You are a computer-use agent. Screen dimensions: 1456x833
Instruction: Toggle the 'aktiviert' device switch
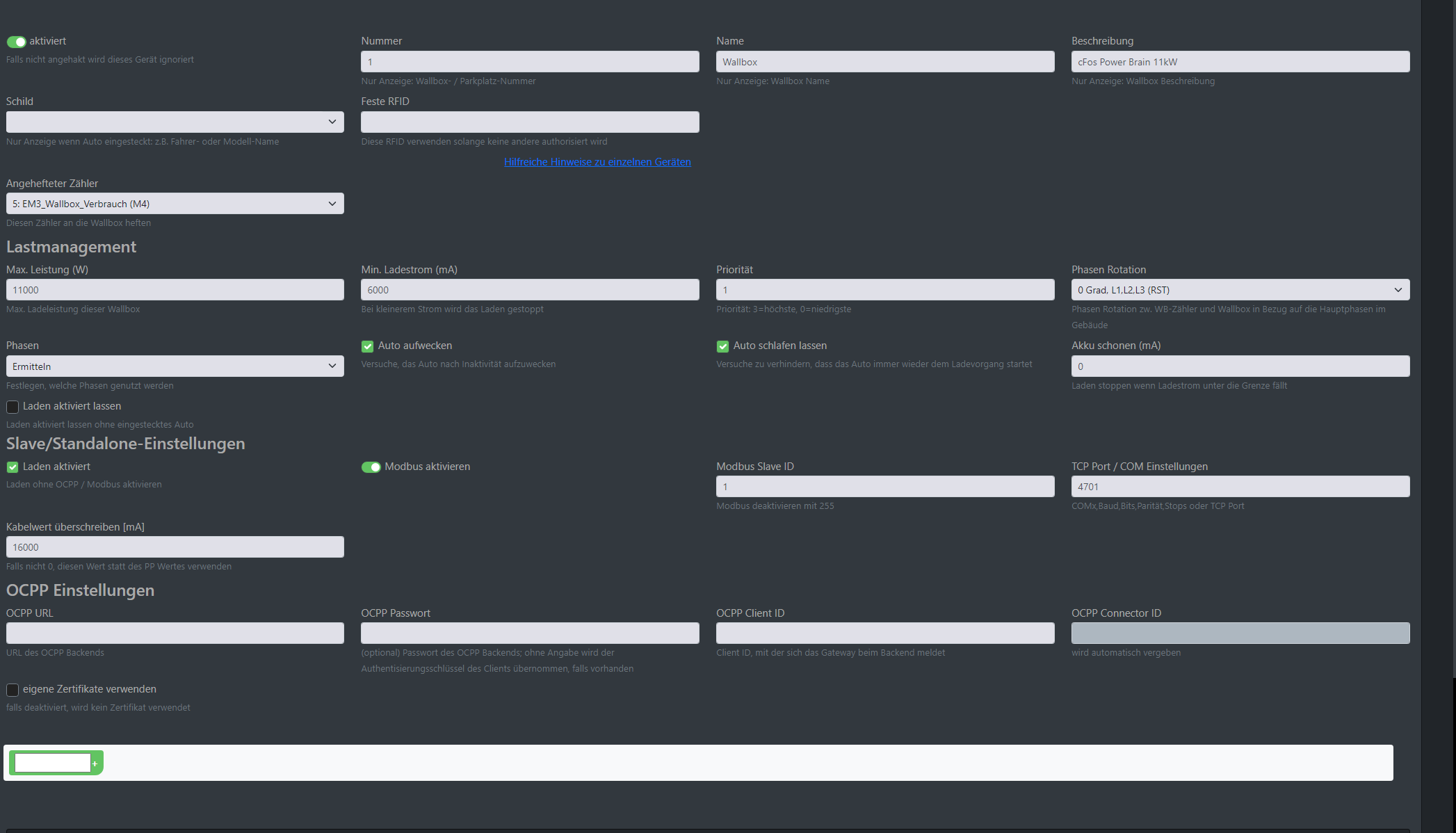click(16, 42)
